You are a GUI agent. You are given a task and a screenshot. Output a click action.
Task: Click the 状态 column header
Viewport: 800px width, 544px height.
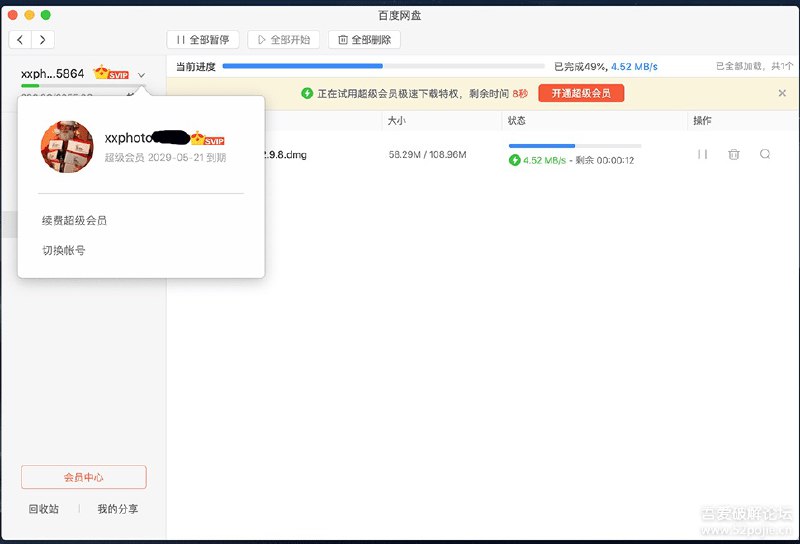516,121
